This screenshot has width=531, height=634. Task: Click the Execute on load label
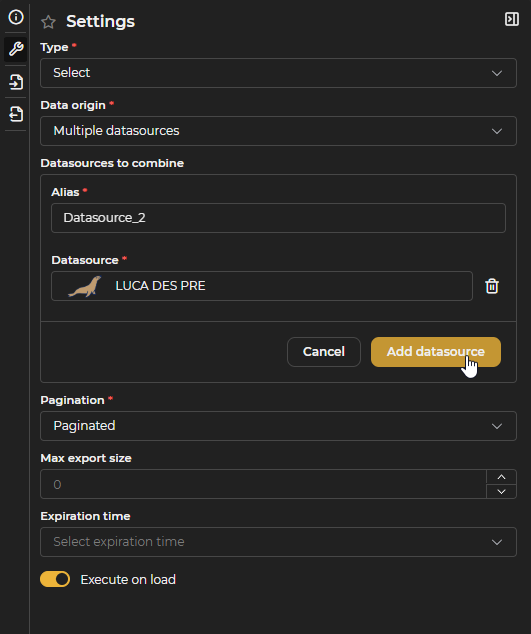click(x=128, y=579)
